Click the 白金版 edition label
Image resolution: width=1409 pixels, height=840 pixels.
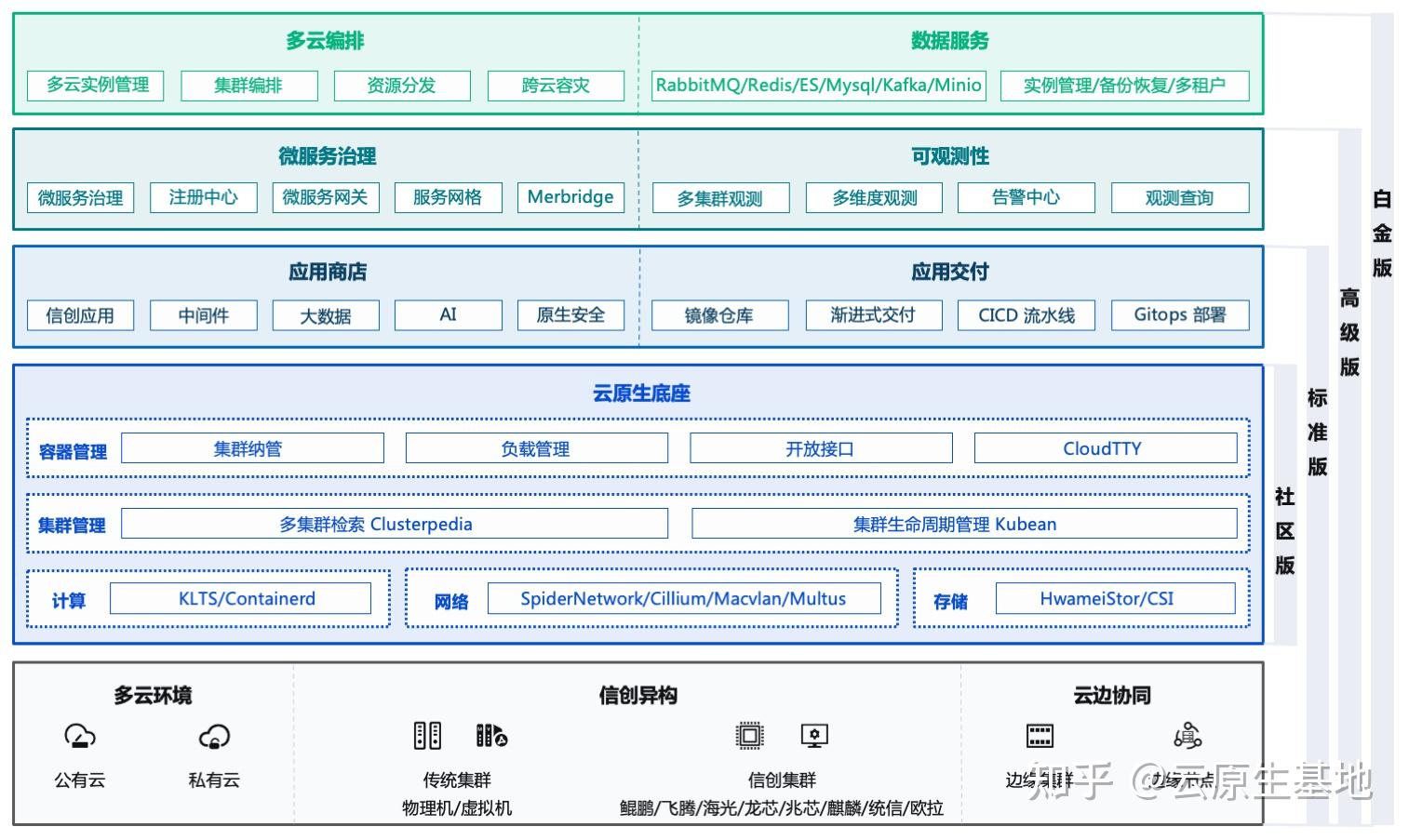tap(1383, 233)
